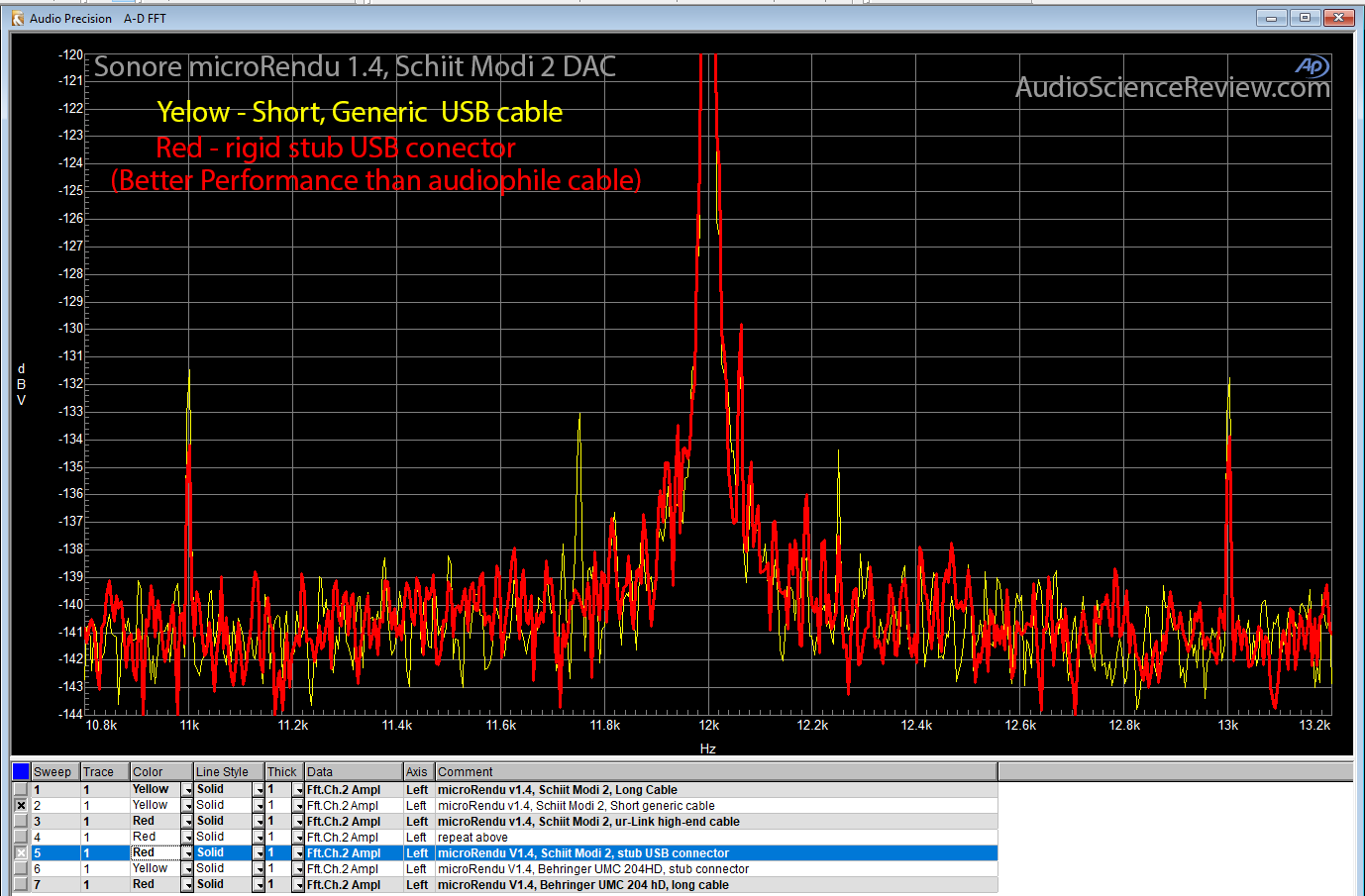Viewport: 1365px width, 896px height.
Task: Tick the checkbox for sweep 7
Action: click(x=21, y=885)
